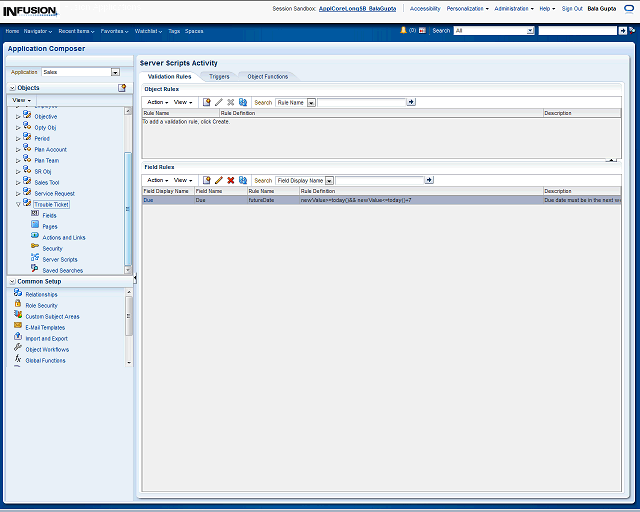Viewport: 640px width, 512px height.
Task: Expand the Service Request tree node
Action: pyautogui.click(x=17, y=193)
